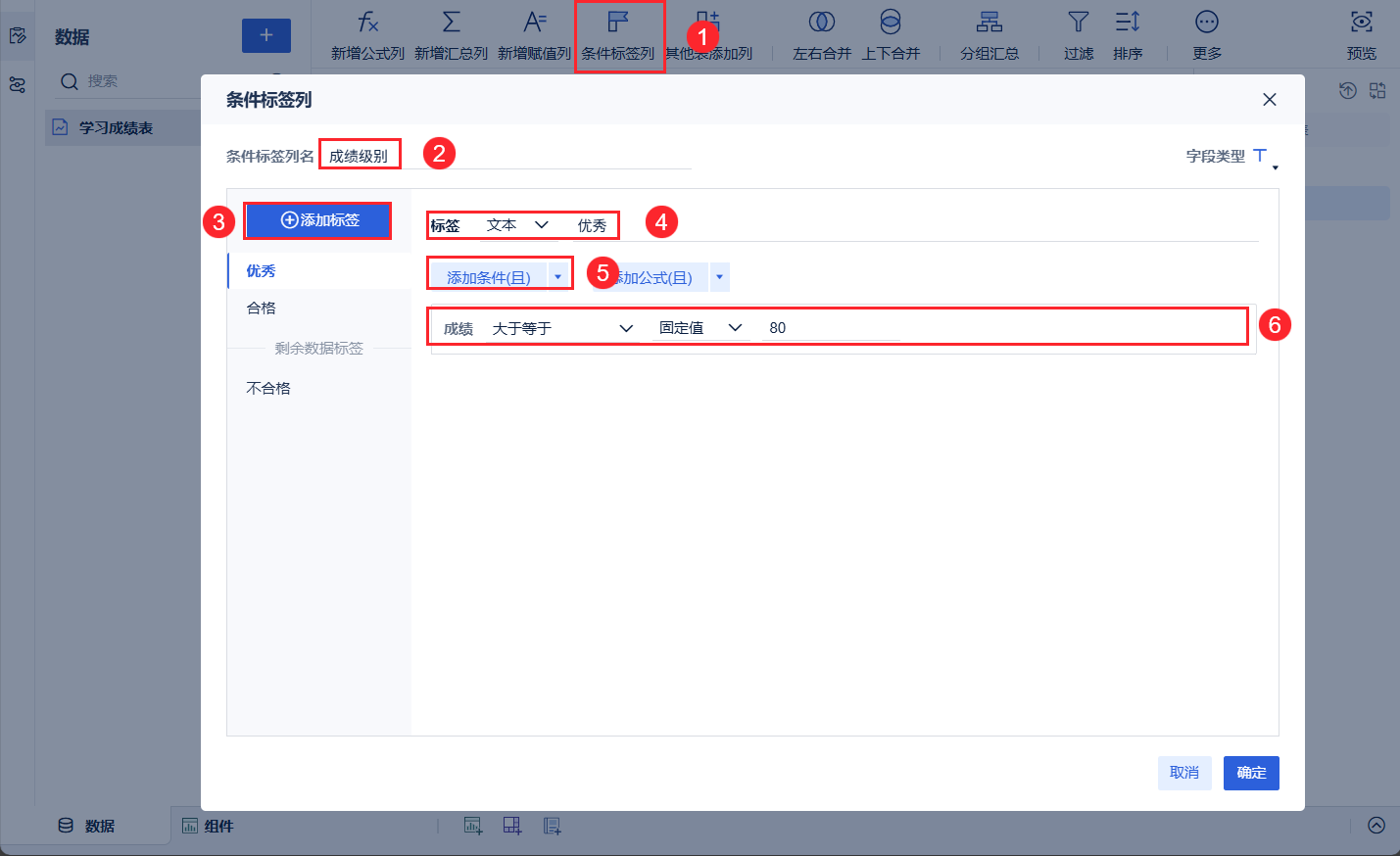This screenshot has width=1400, height=856.
Task: Click the edit-sheet icon in left sidebar
Action: tap(18, 35)
